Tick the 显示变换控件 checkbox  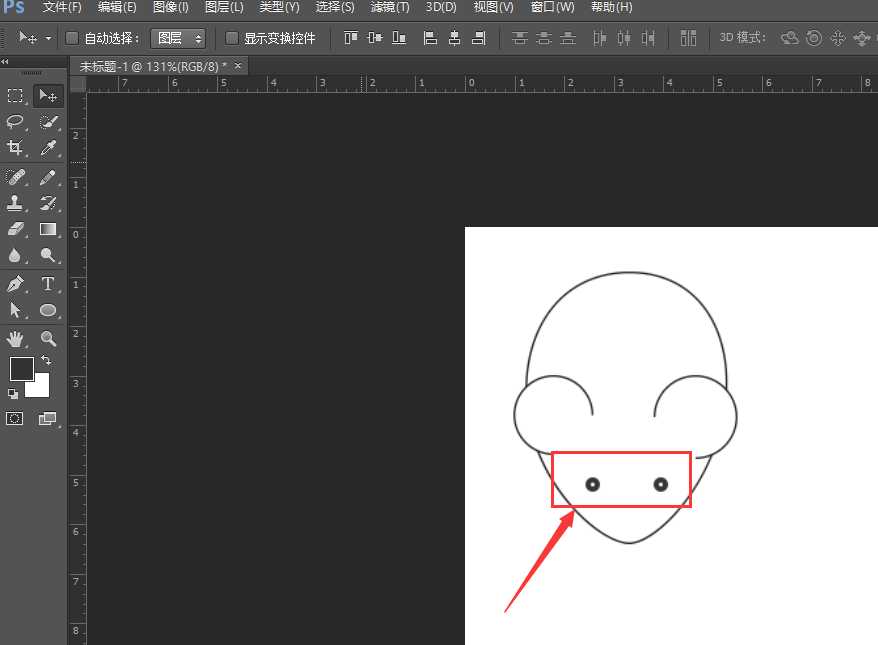232,39
